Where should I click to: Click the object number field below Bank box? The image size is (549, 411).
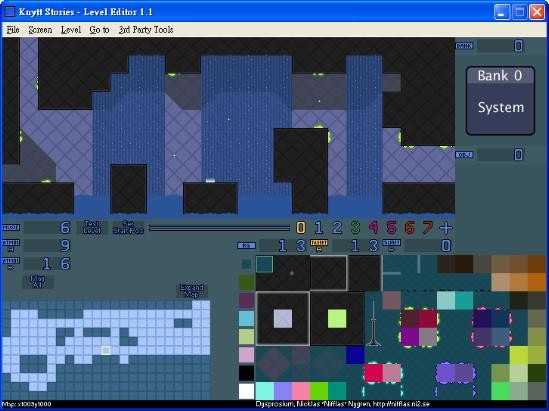501,155
